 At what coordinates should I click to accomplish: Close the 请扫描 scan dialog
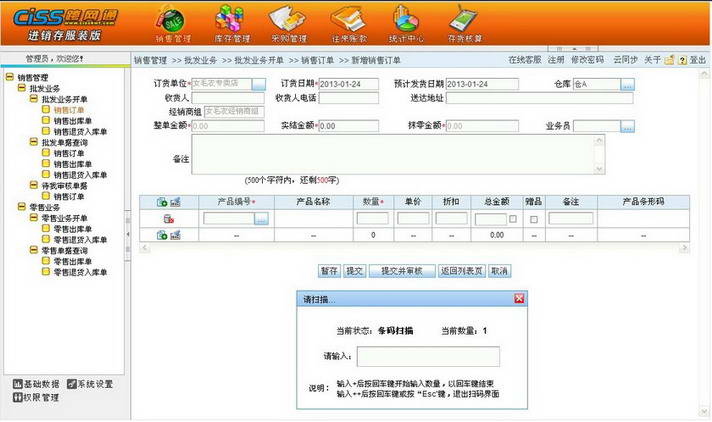(519, 298)
